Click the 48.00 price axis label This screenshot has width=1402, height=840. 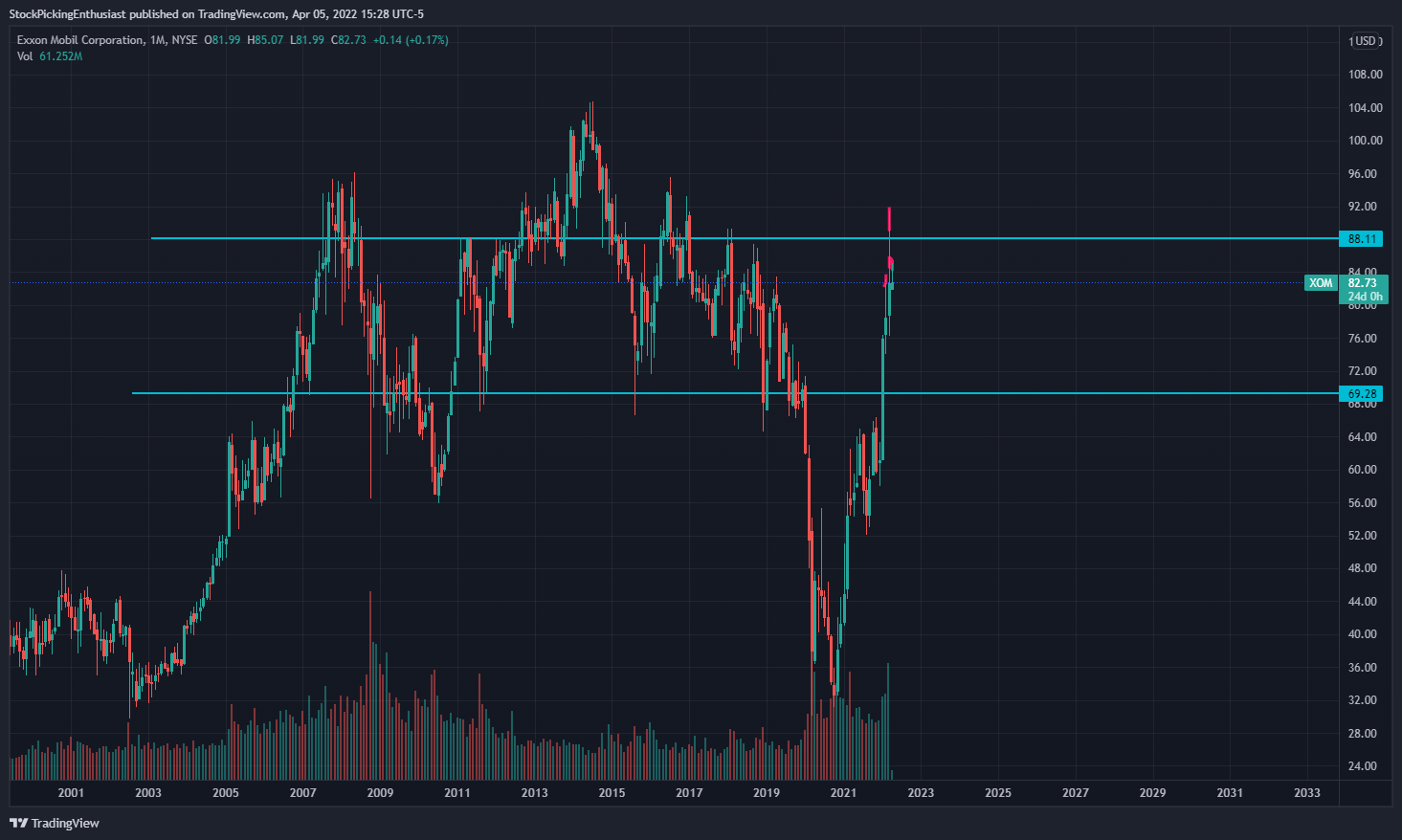[1363, 568]
